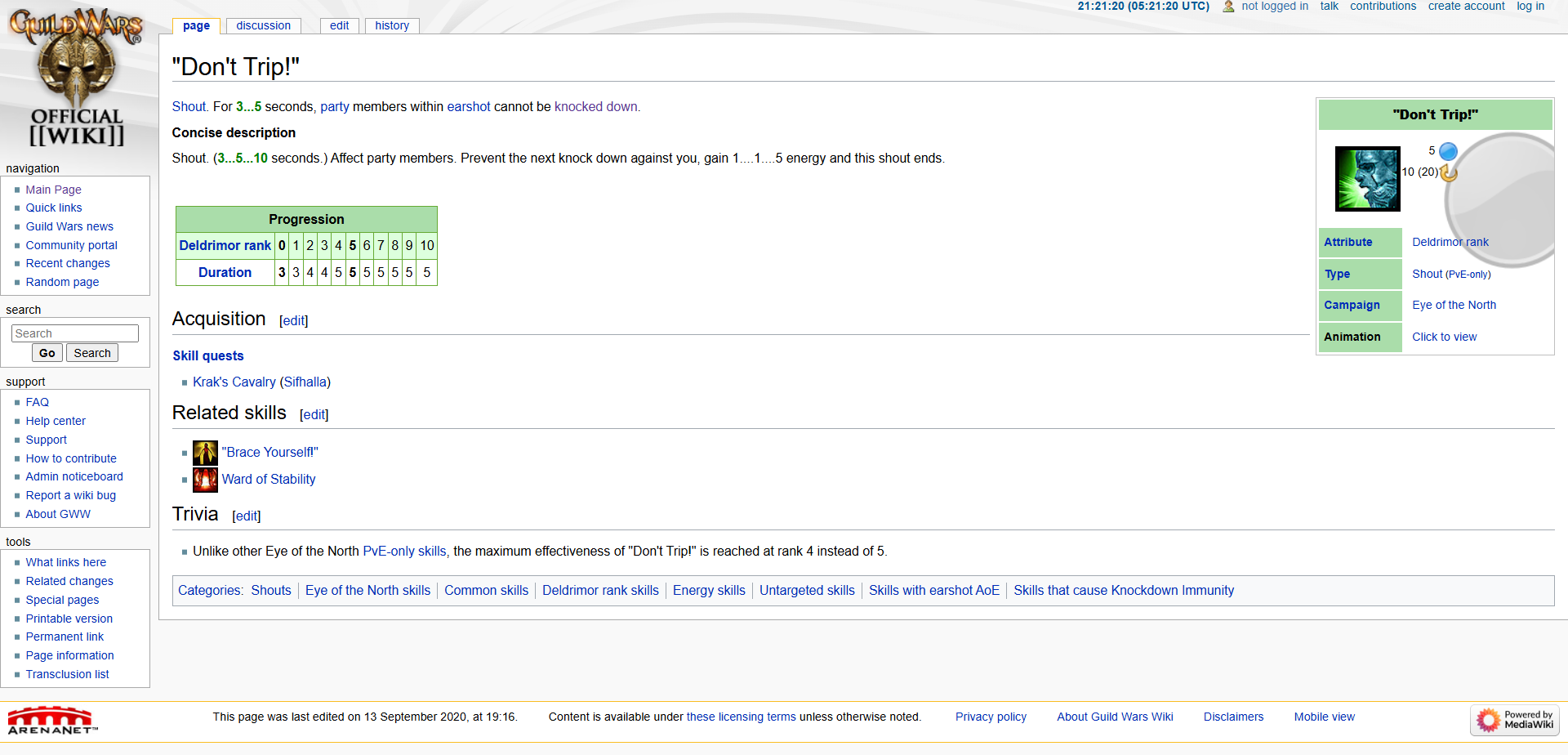Open the Sifhalla location link
The image size is (1568, 755).
point(305,382)
